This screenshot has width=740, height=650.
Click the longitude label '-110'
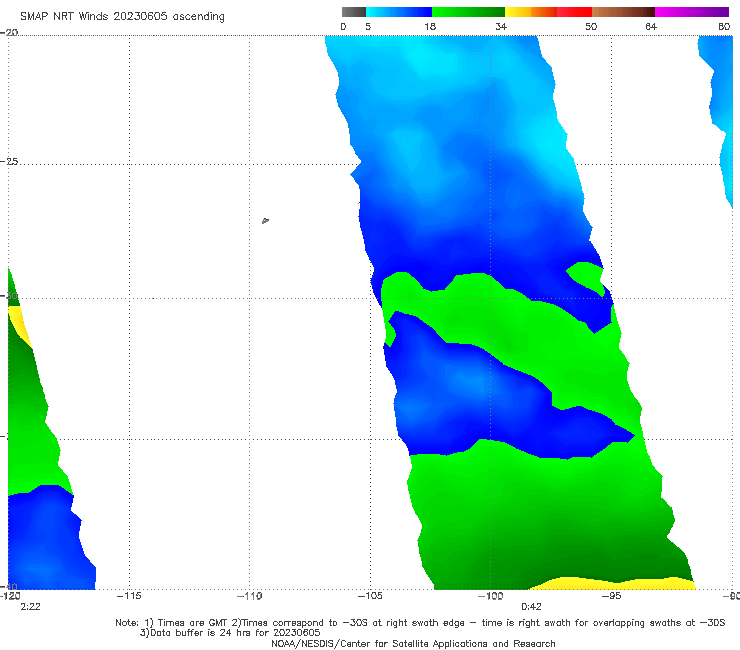250,596
